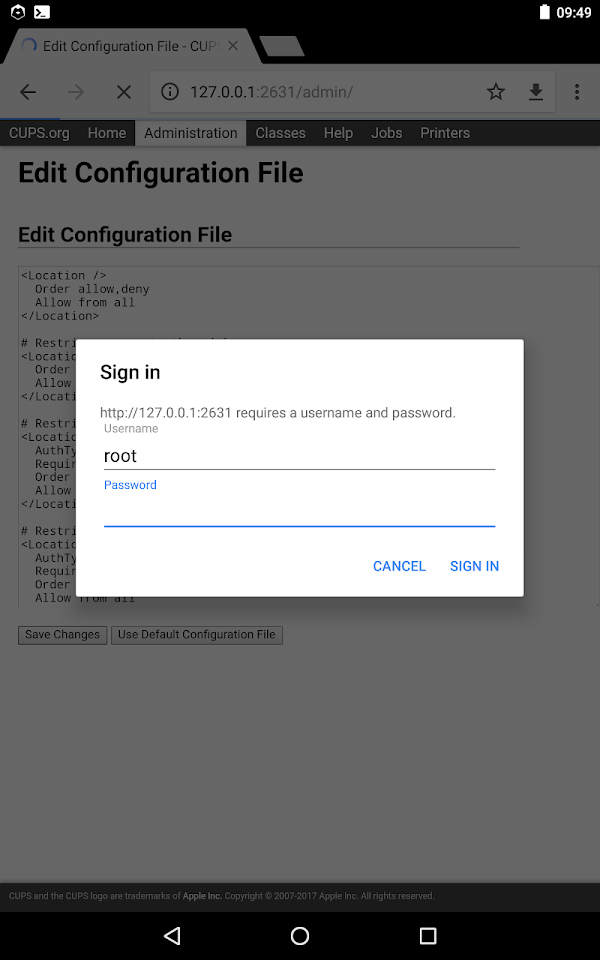Screen dimensions: 600x960
Task: Tap the Android back navigation button
Action: click(173, 935)
